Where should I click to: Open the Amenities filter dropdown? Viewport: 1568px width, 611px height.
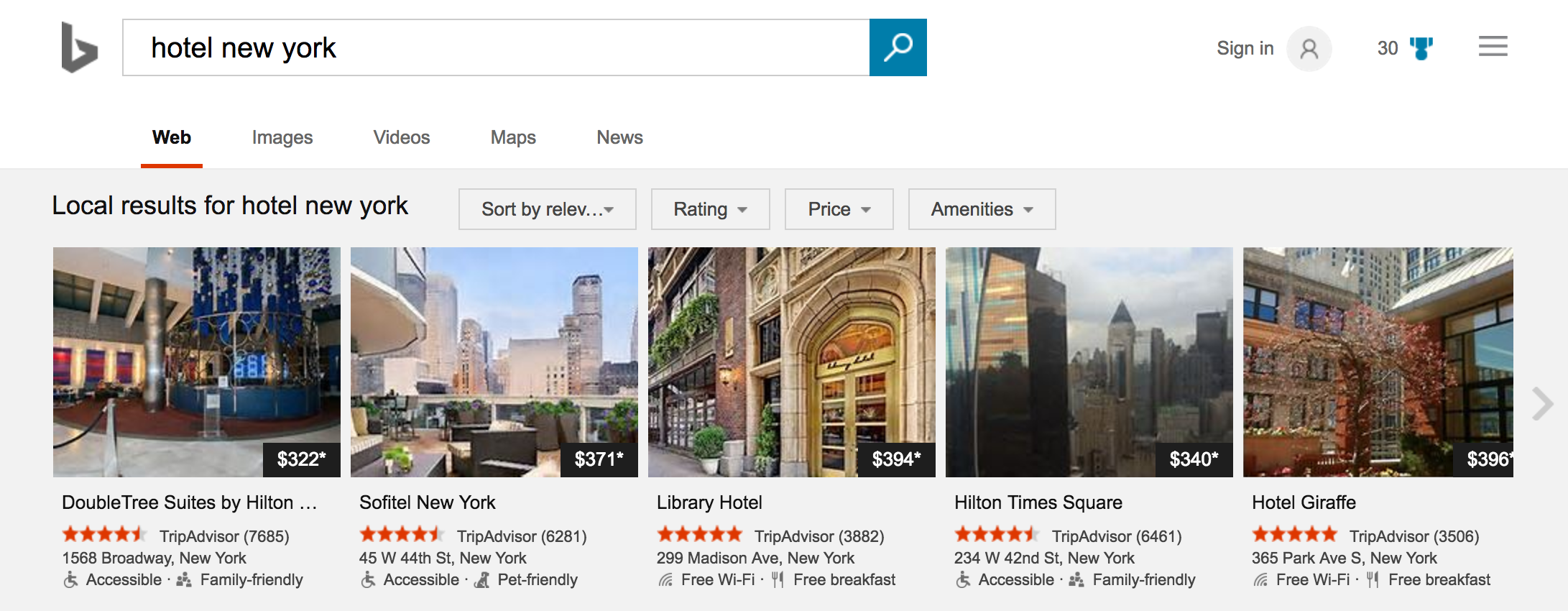coord(982,209)
